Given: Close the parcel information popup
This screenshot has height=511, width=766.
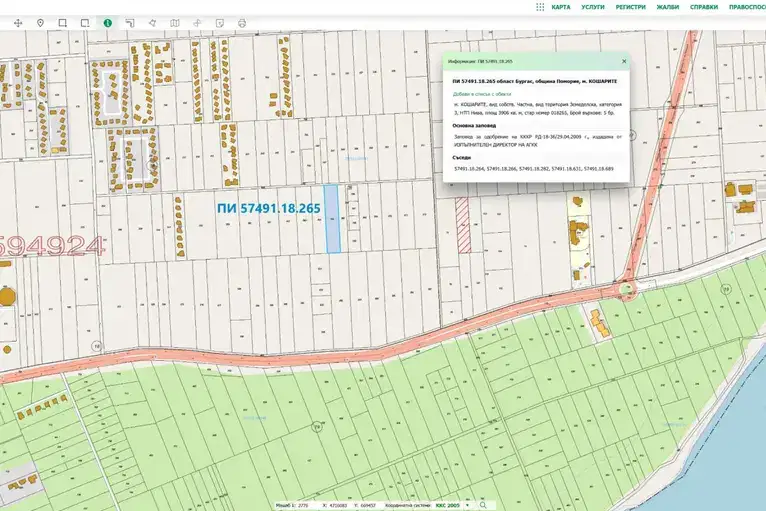Looking at the screenshot, I should pyautogui.click(x=624, y=62).
